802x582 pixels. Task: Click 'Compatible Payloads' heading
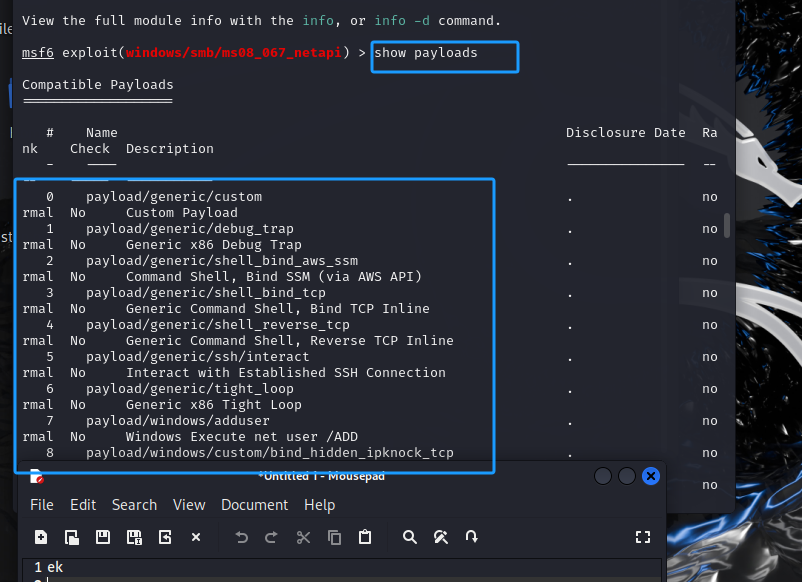[x=98, y=85]
